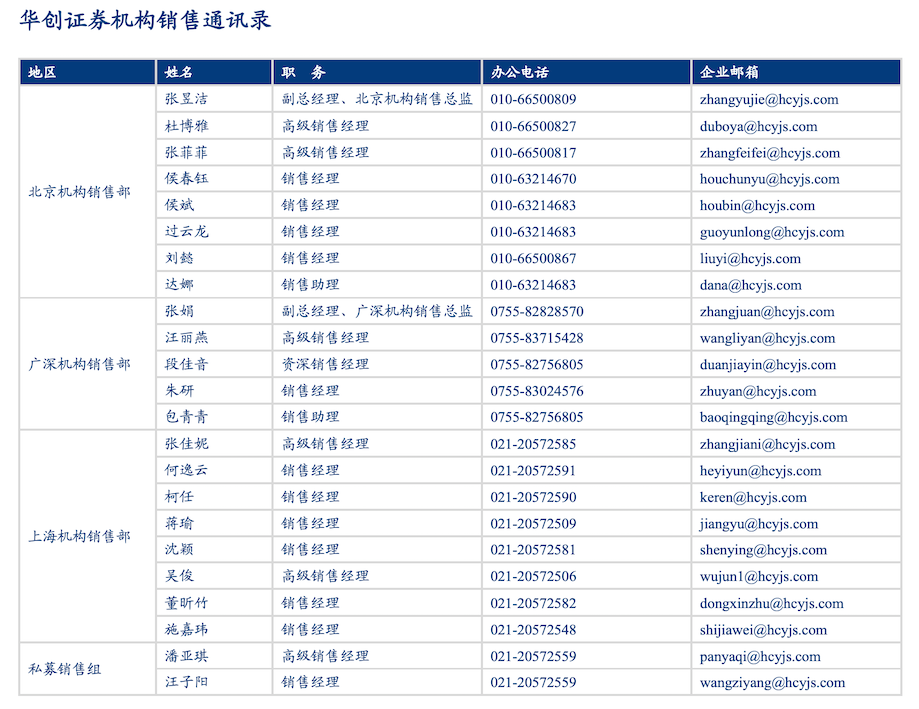
Task: Click email zhangfeifei@hcyjs.com
Action: (x=770, y=153)
